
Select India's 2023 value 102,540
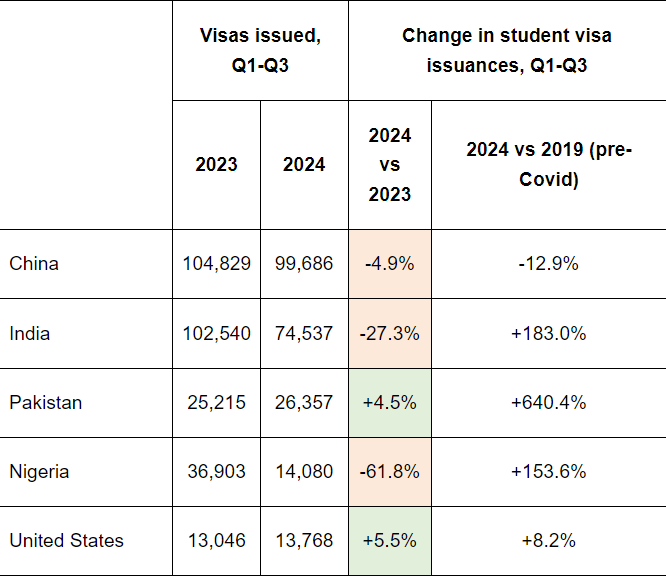(x=217, y=333)
